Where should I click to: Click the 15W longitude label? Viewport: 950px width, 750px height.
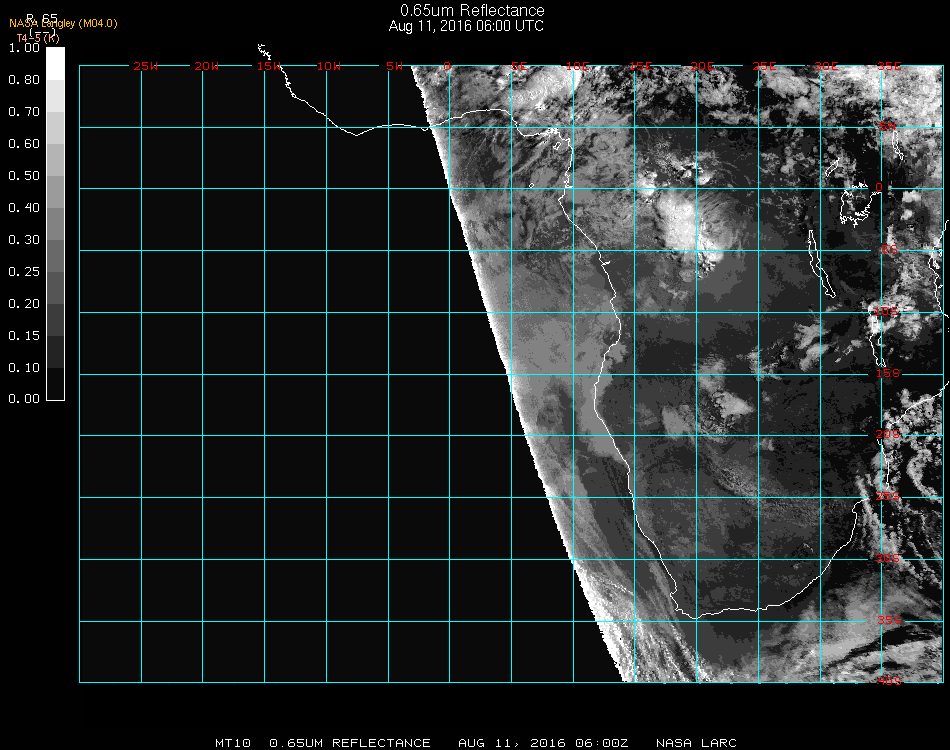[268, 66]
